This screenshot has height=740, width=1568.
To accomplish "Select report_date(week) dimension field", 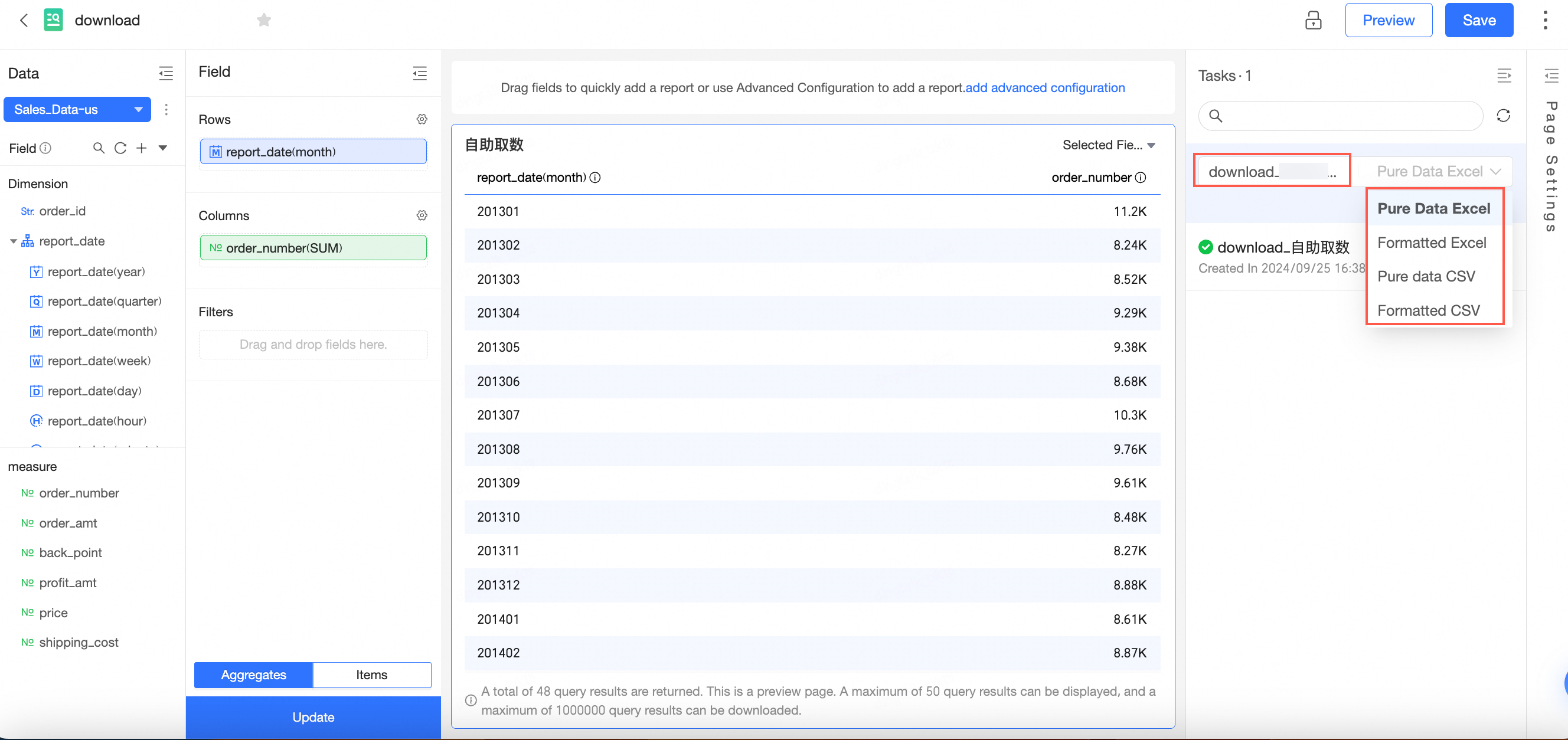I will 99,361.
